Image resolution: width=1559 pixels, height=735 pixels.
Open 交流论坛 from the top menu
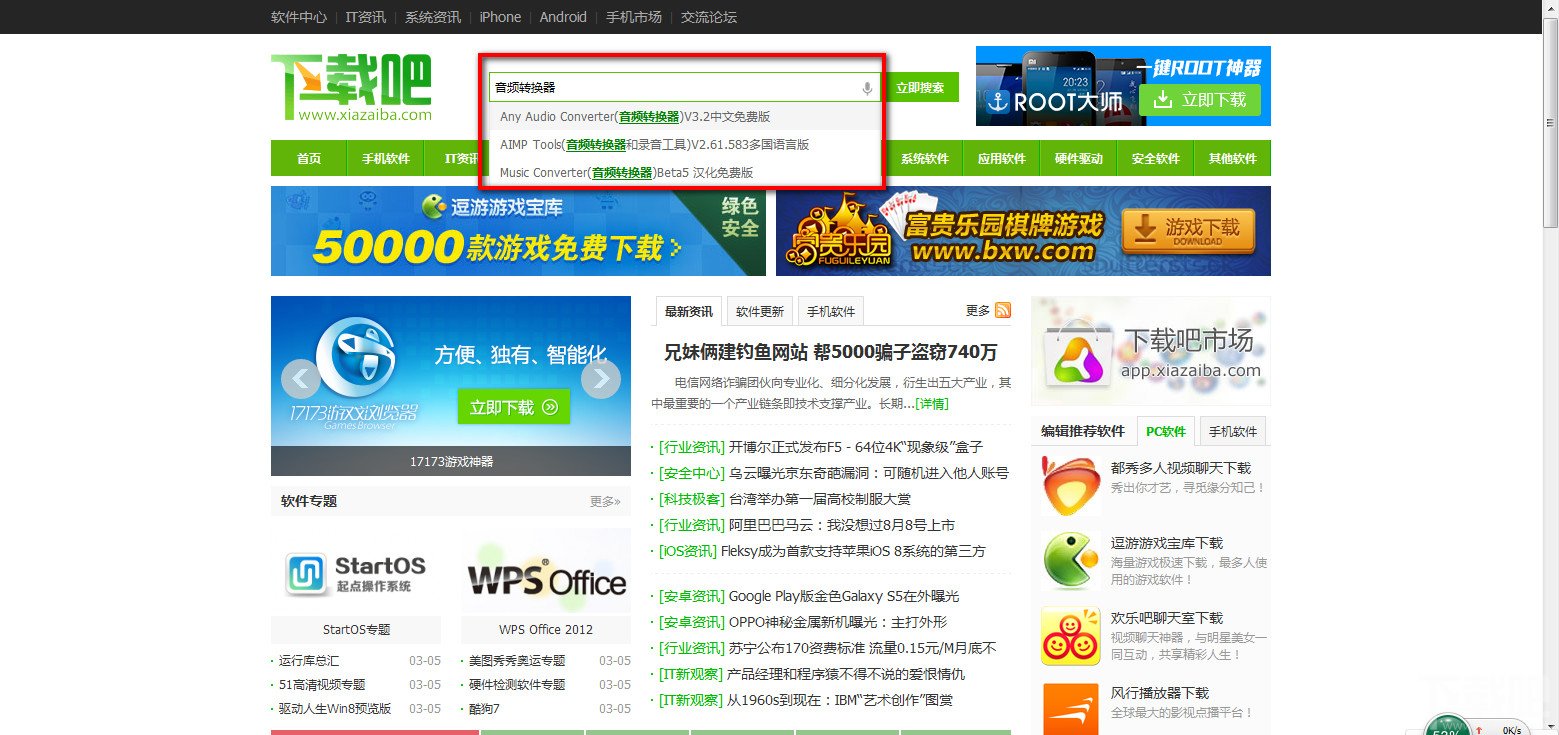pyautogui.click(x=706, y=17)
